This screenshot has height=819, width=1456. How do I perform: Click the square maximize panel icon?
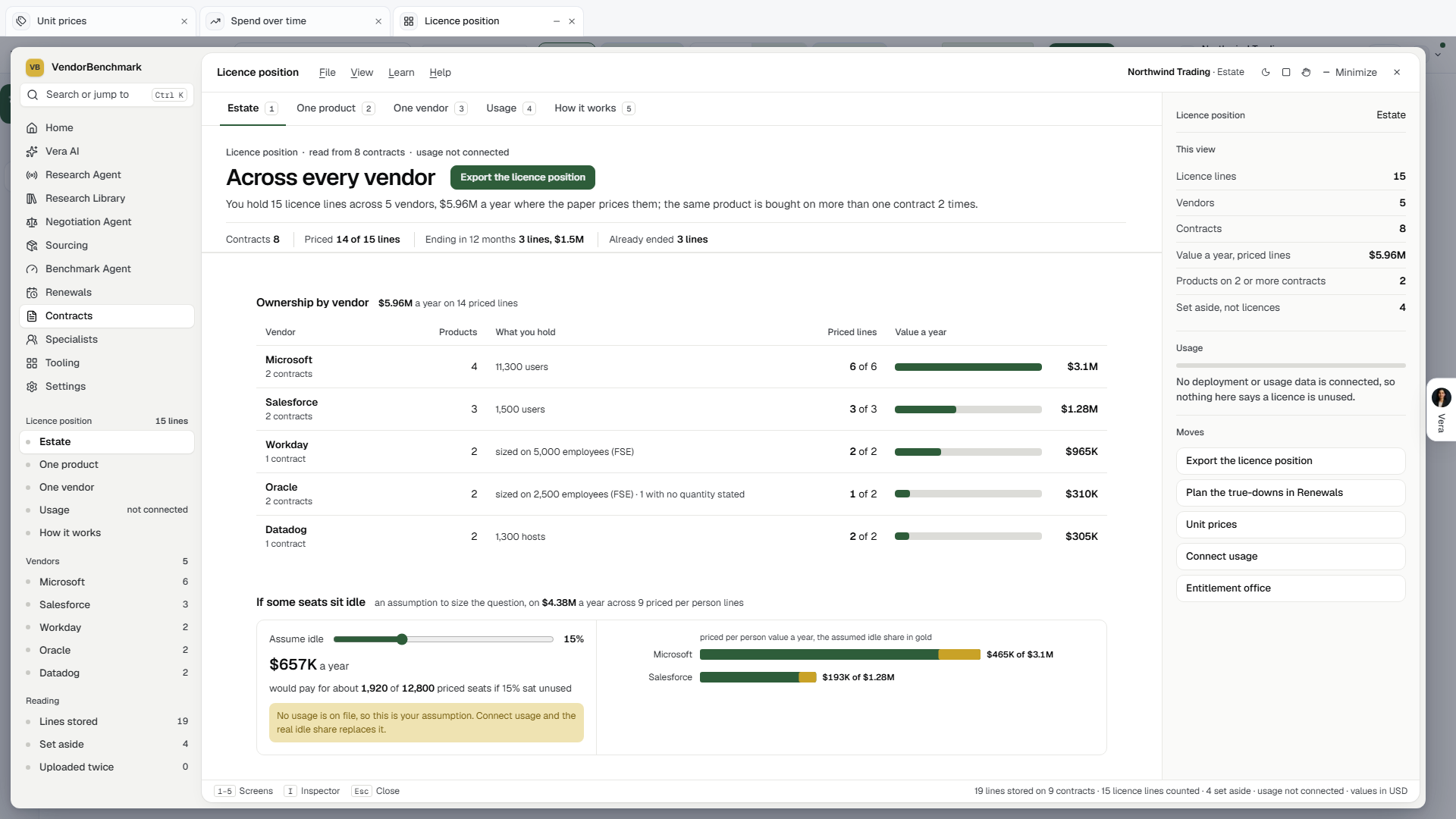click(x=1286, y=73)
